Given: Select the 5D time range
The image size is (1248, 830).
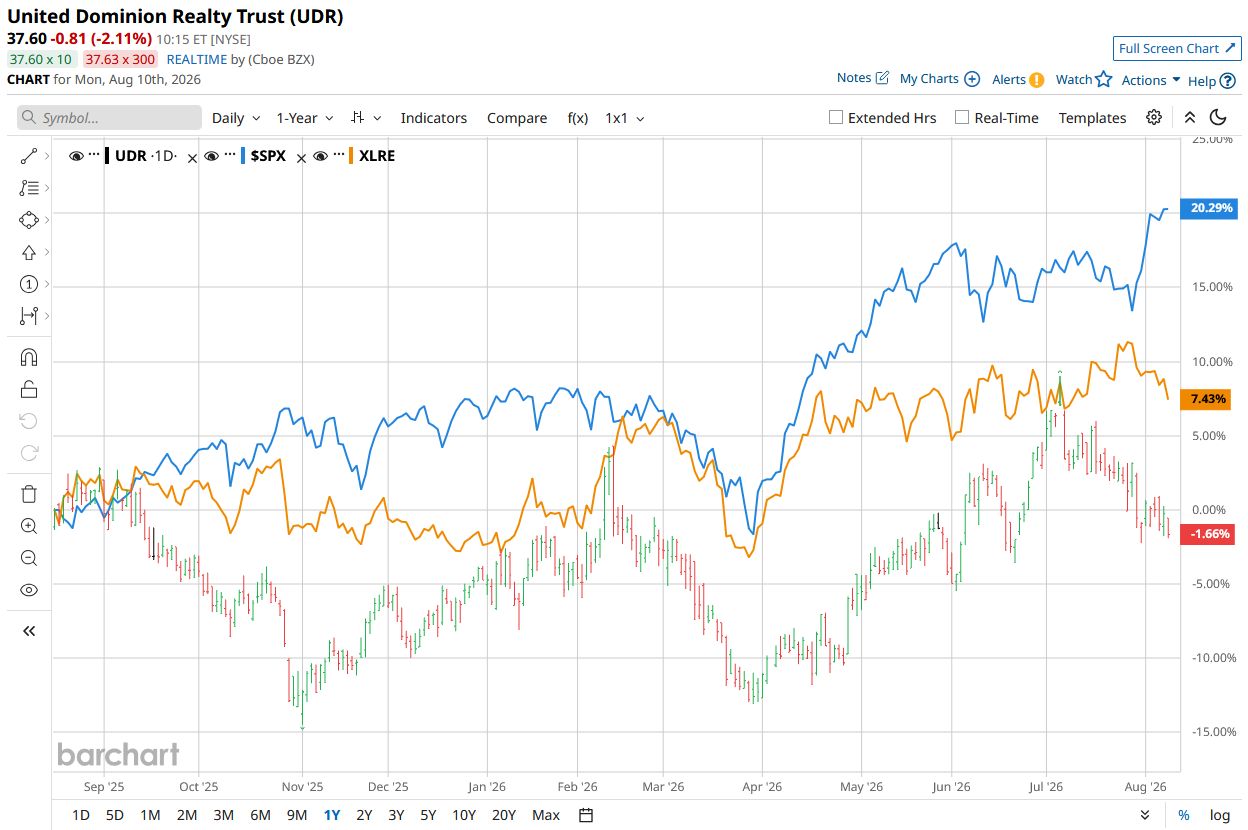Looking at the screenshot, I should pyautogui.click(x=115, y=815).
